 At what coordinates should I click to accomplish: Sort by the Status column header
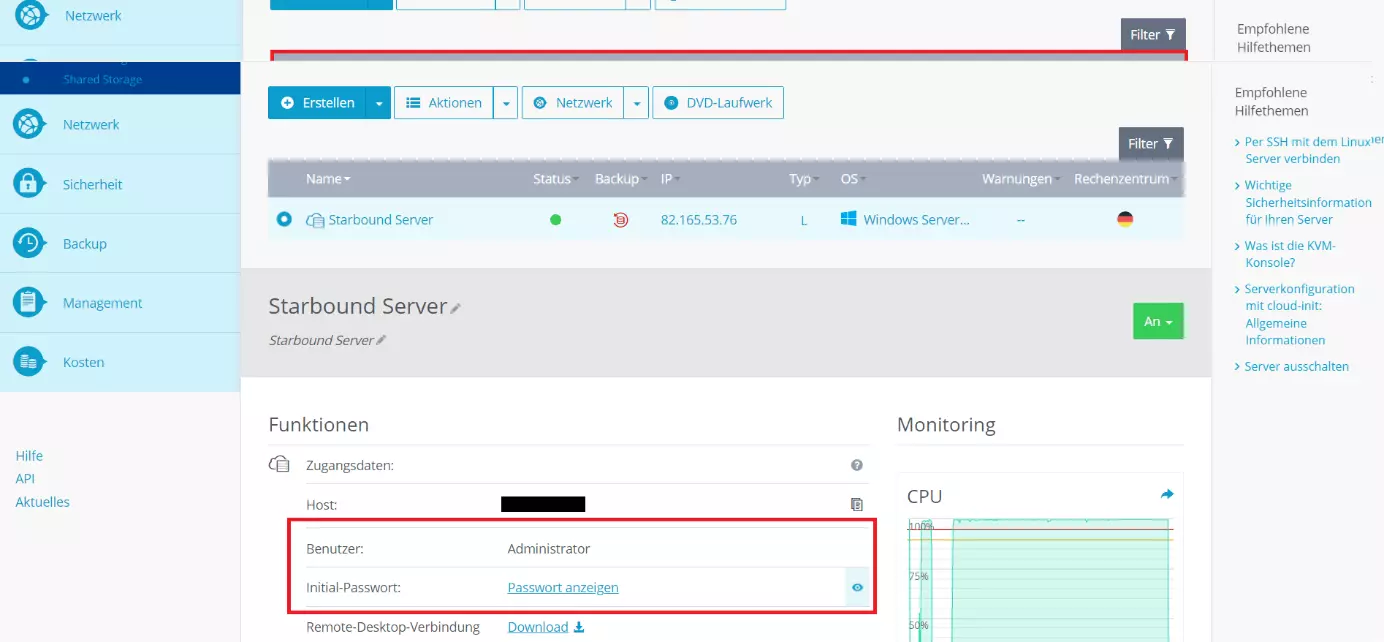point(556,179)
